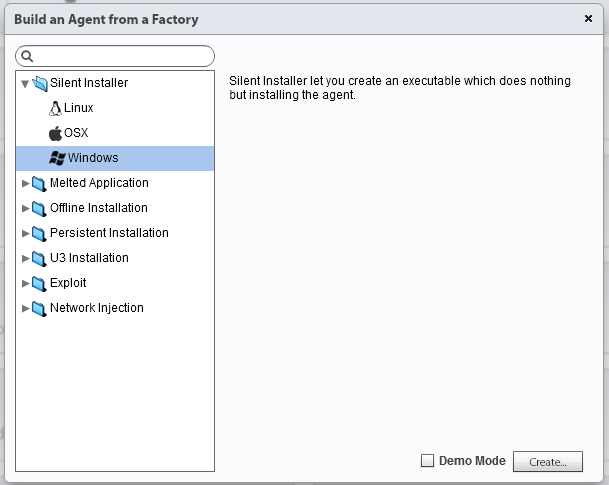Screen dimensions: 609x485
Task: Expand the Persistent Installation node
Action: coord(26,233)
